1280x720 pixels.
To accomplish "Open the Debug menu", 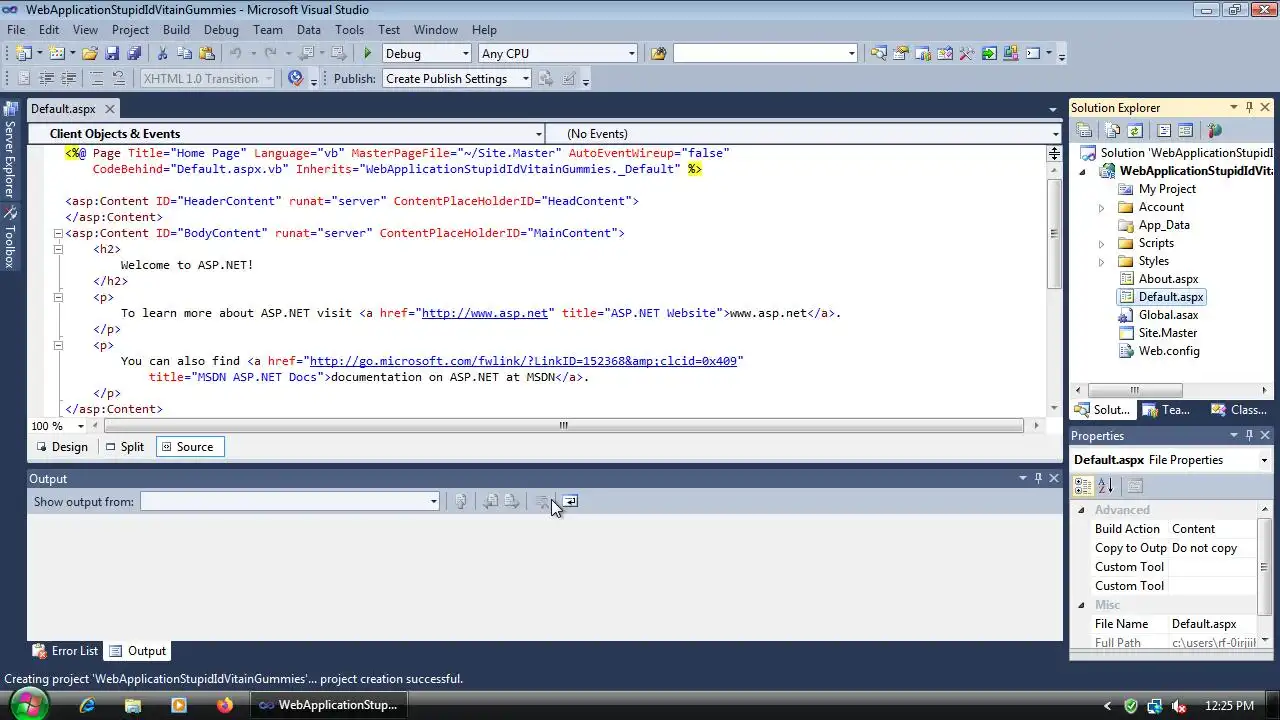I will 221,30.
